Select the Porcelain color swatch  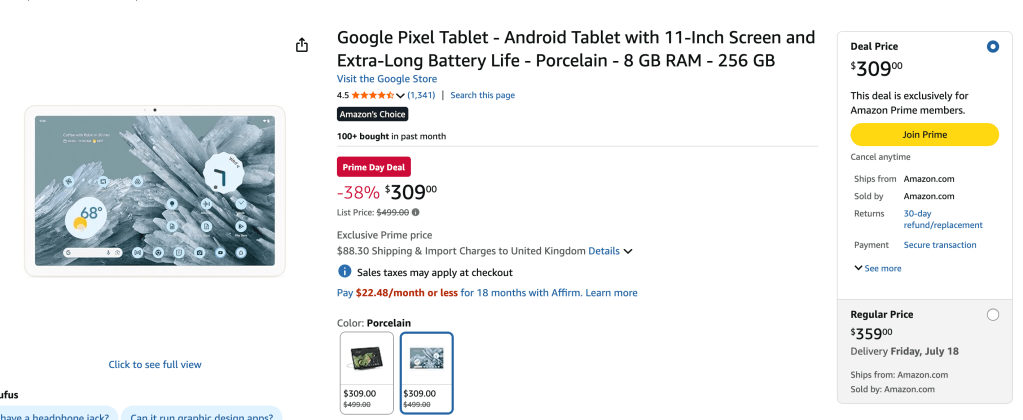tap(426, 371)
